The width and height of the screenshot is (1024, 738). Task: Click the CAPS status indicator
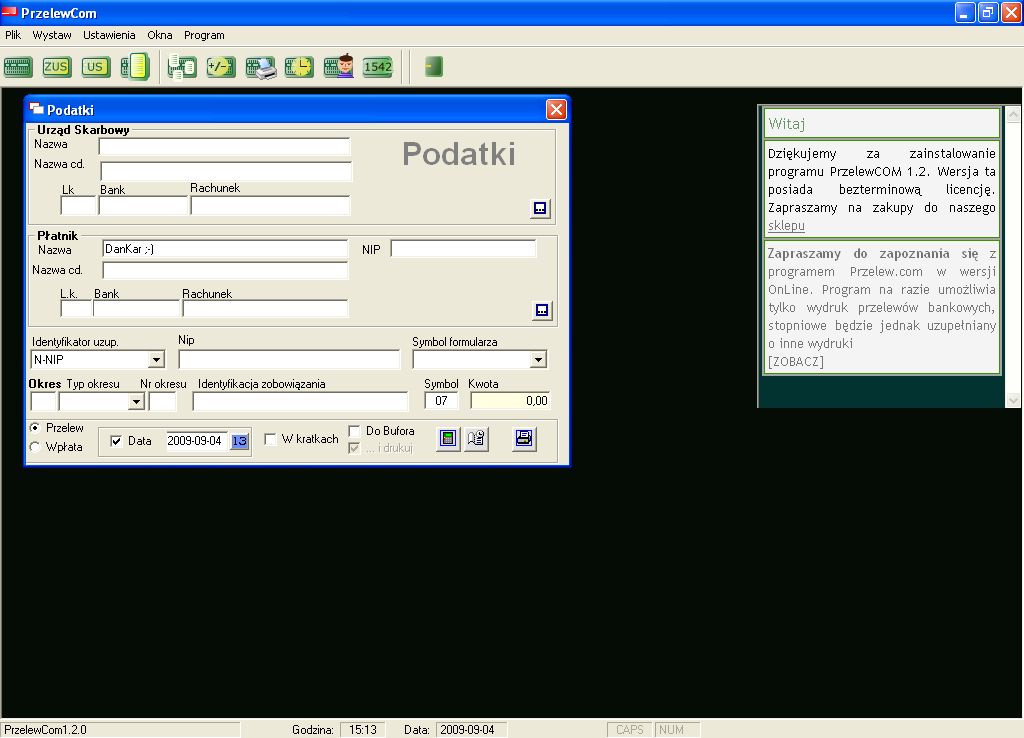click(630, 730)
